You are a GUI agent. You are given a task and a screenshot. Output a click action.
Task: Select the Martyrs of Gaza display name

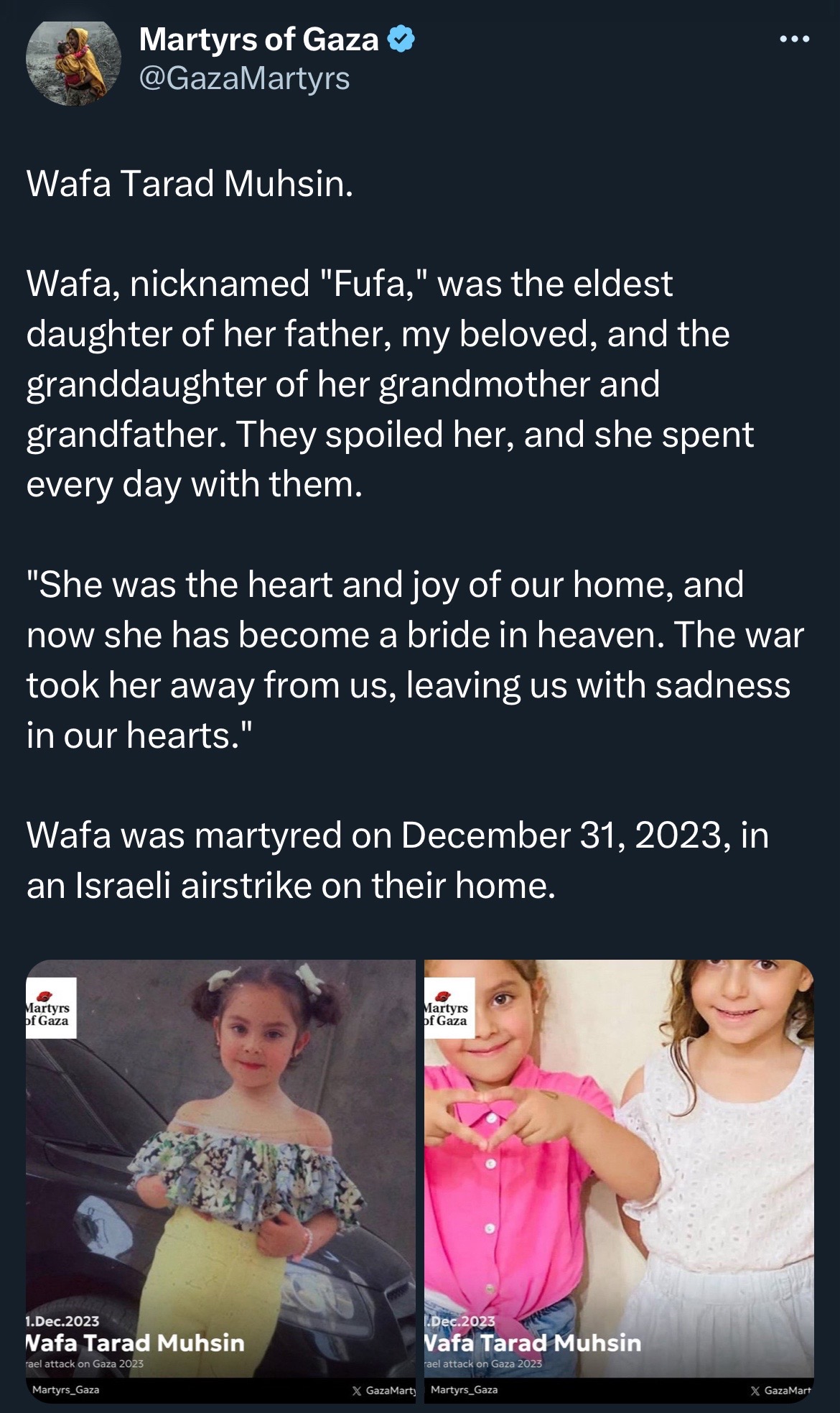(x=258, y=40)
